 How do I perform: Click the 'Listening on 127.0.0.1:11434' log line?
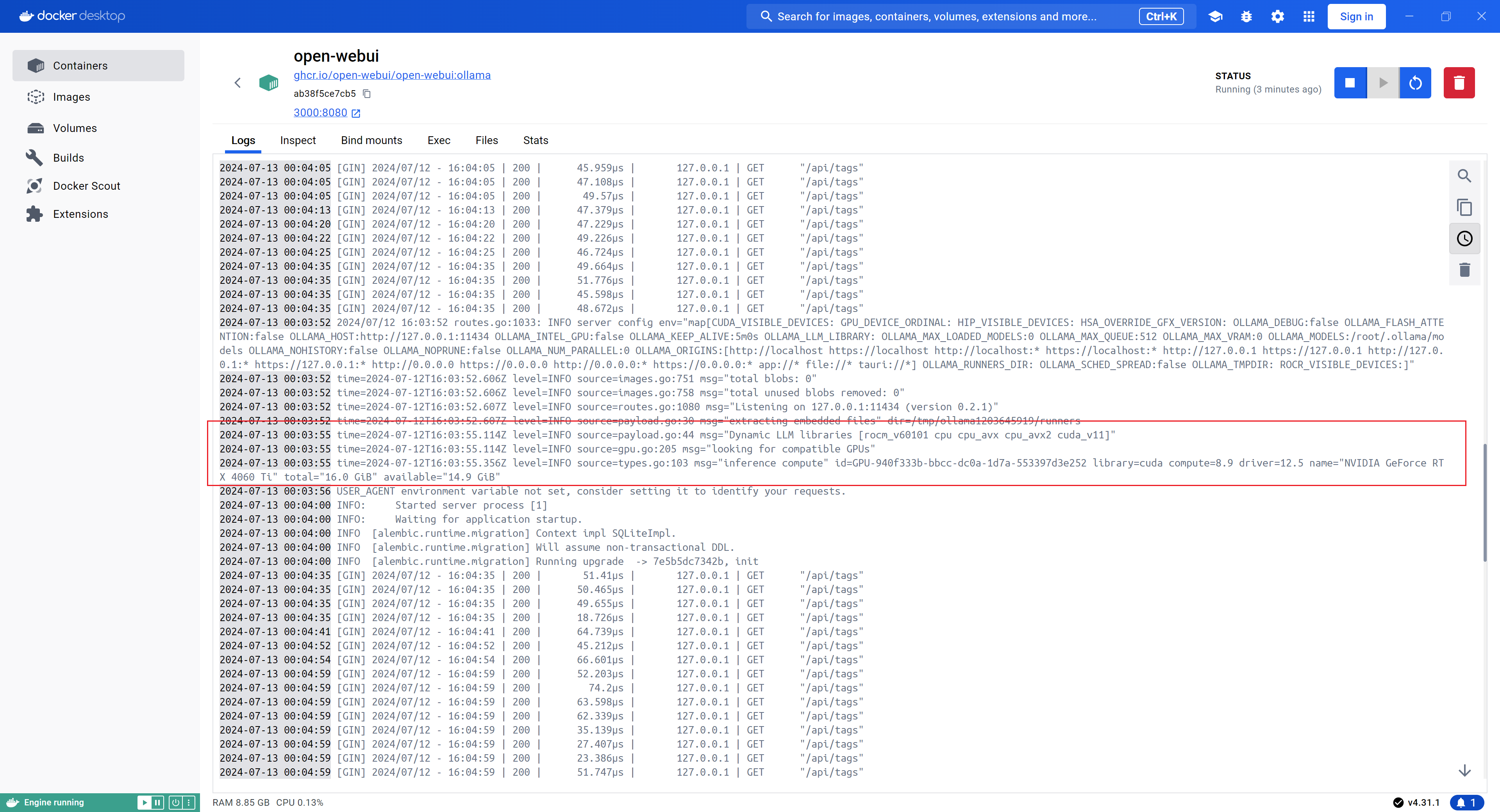pyautogui.click(x=609, y=407)
